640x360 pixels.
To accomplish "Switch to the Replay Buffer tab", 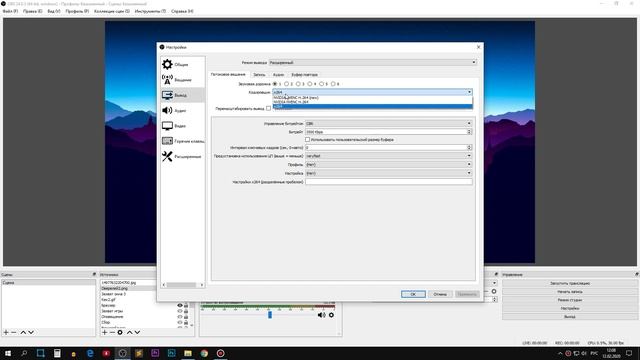I will 304,75.
